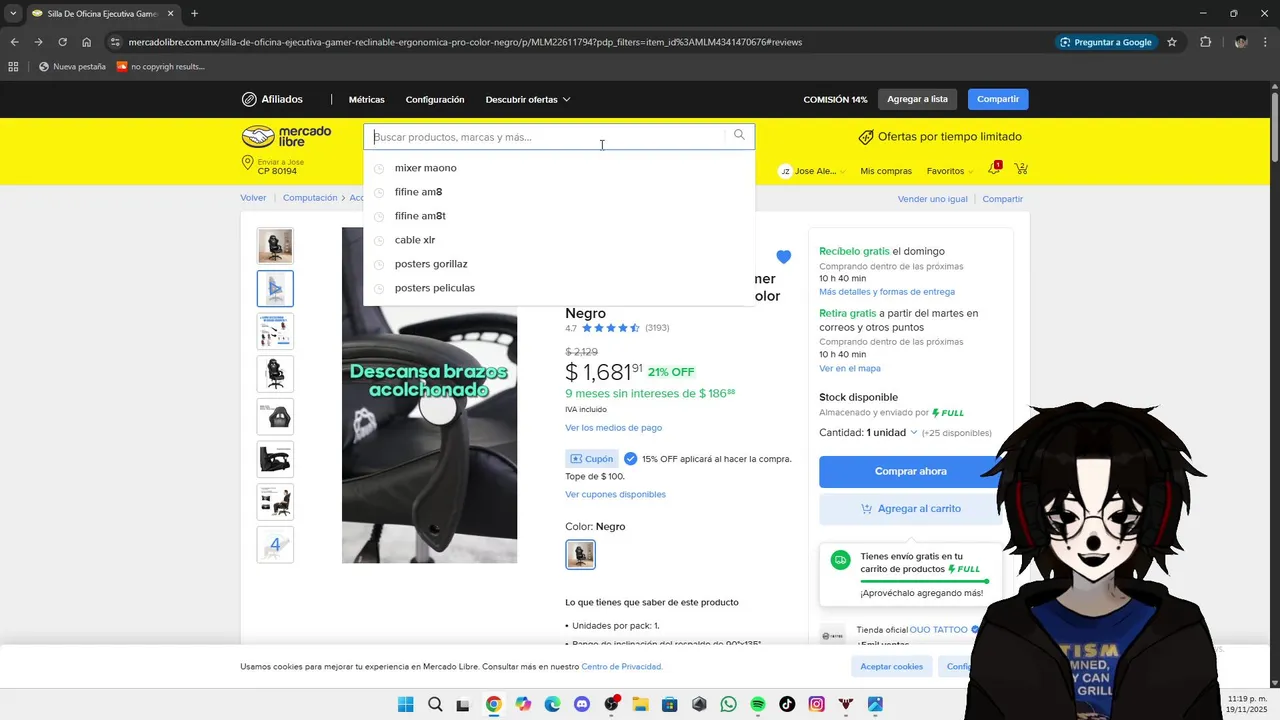This screenshot has height=720, width=1280.
Task: Open Computación breadcrumb link
Action: coord(310,198)
